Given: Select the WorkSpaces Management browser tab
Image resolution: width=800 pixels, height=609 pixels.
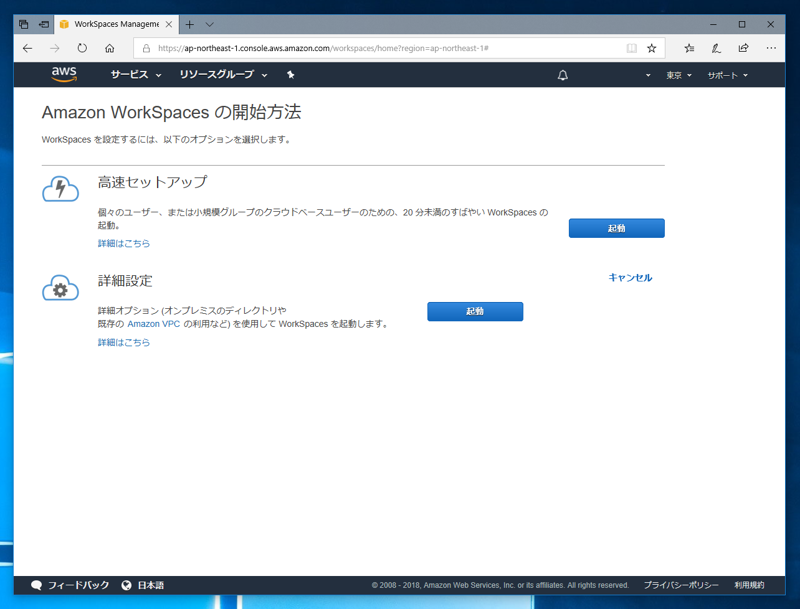Looking at the screenshot, I should (116, 24).
